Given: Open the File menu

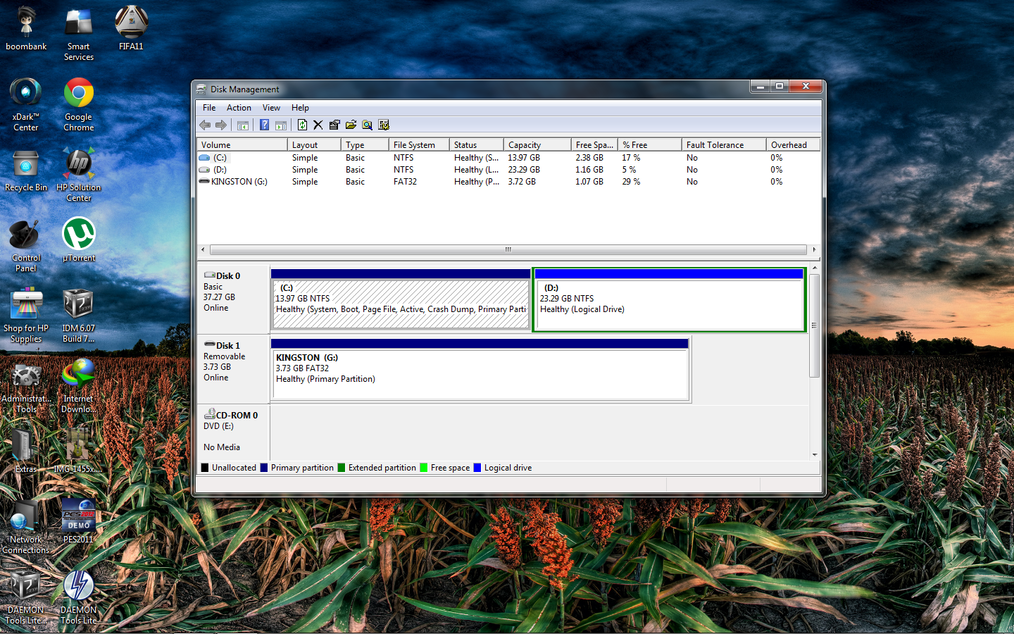Looking at the screenshot, I should click(x=209, y=108).
